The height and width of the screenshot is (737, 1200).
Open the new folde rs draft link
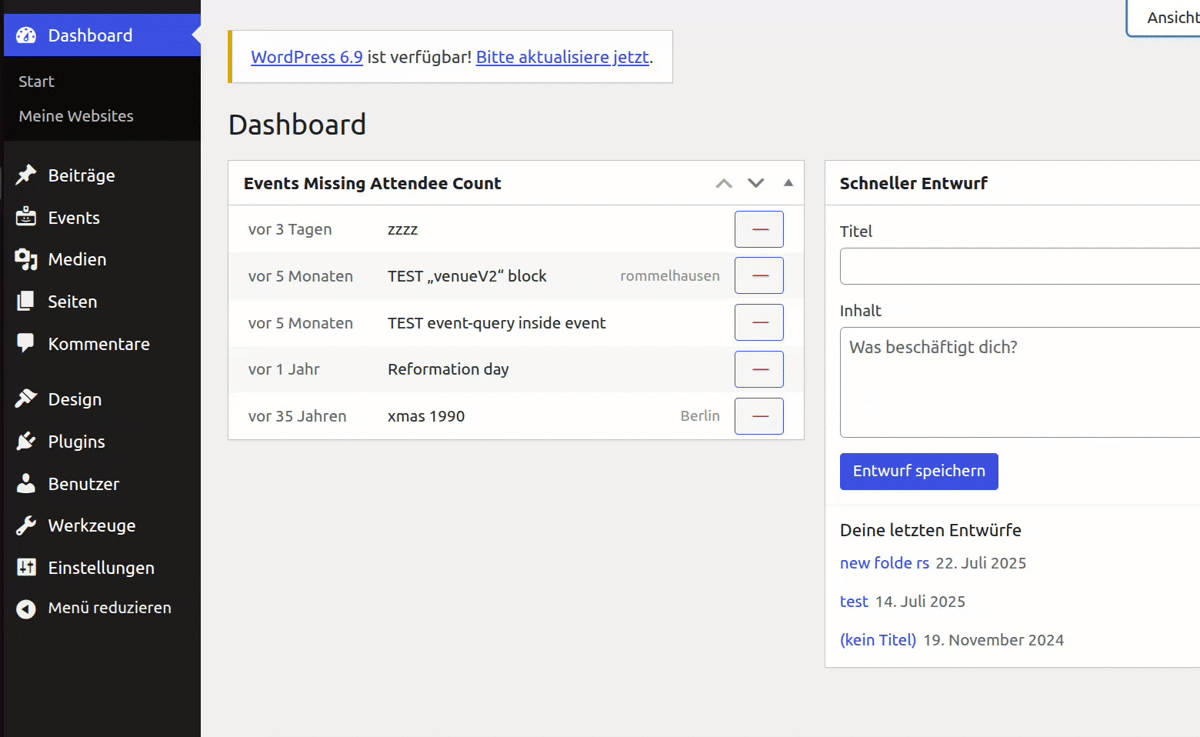[x=884, y=563]
